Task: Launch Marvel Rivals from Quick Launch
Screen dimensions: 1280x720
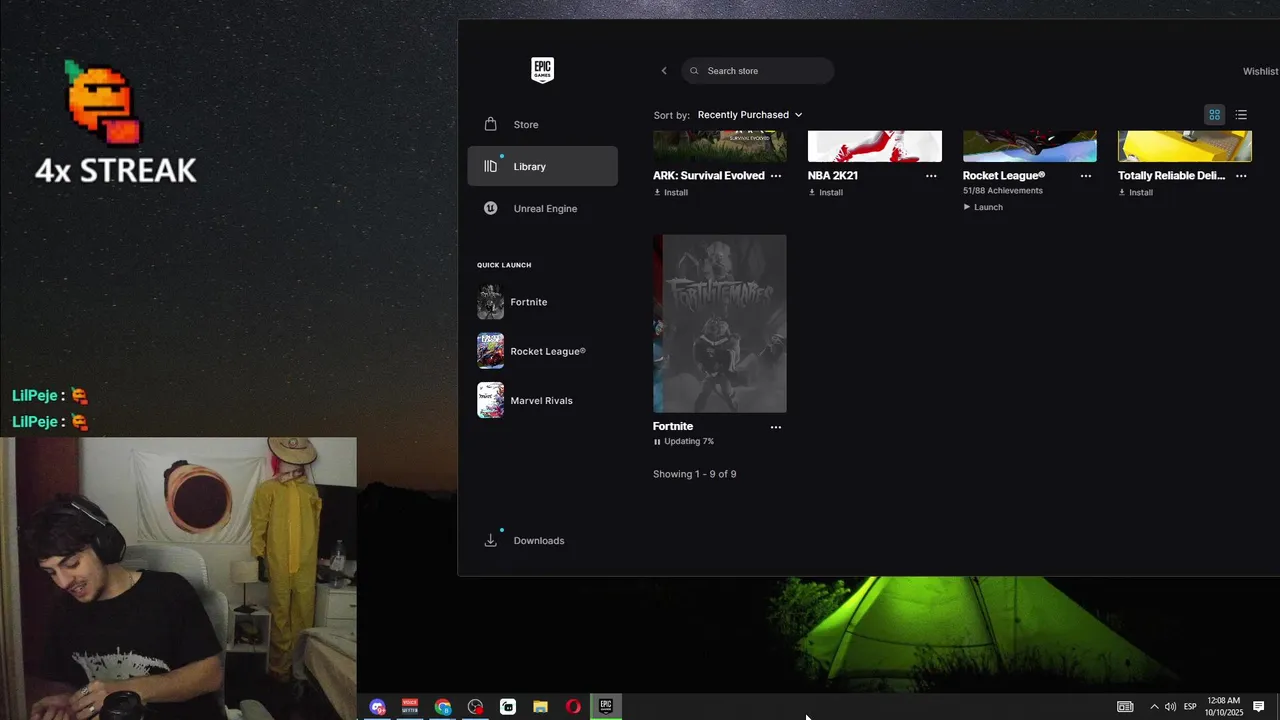Action: 541,400
